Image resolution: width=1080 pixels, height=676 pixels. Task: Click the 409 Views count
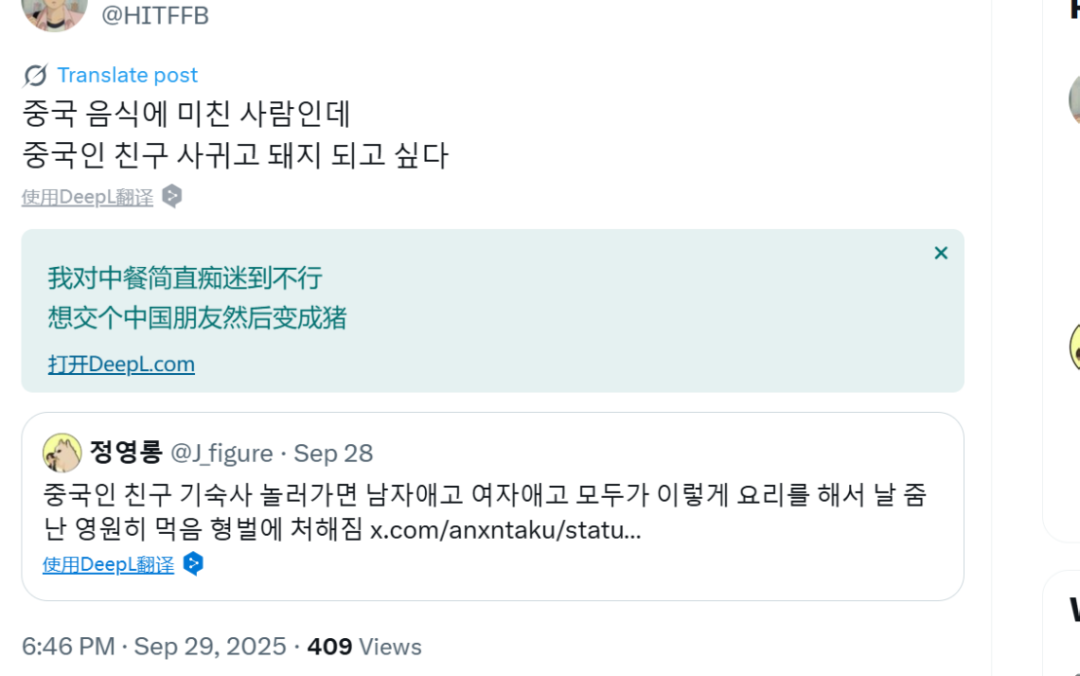click(364, 647)
